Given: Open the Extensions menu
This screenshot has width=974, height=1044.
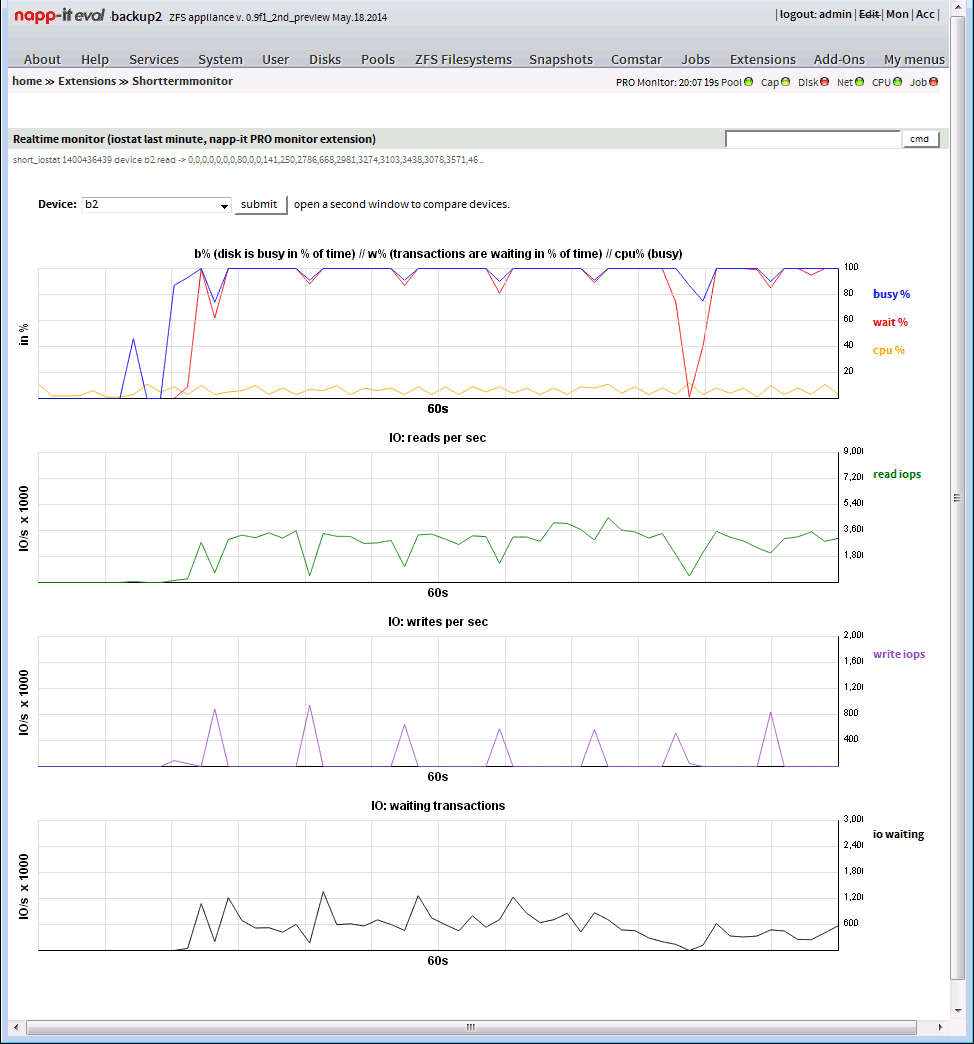Looking at the screenshot, I should (762, 59).
